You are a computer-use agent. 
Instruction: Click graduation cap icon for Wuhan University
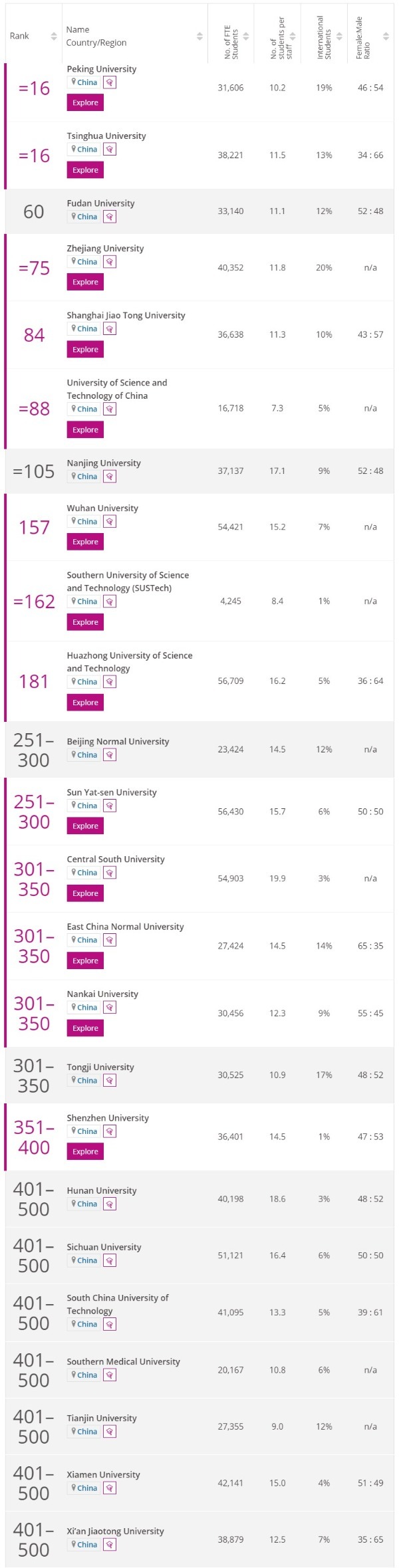point(110,522)
